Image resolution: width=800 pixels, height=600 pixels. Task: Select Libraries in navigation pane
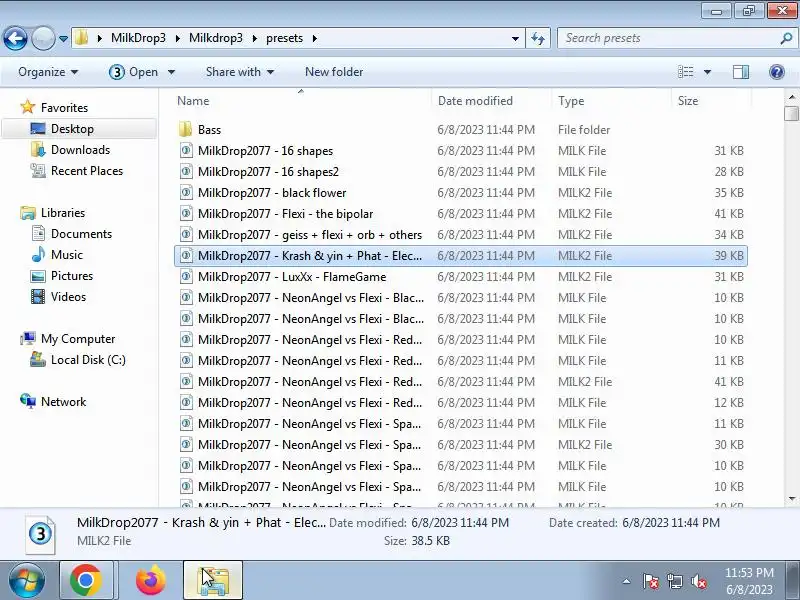point(62,213)
